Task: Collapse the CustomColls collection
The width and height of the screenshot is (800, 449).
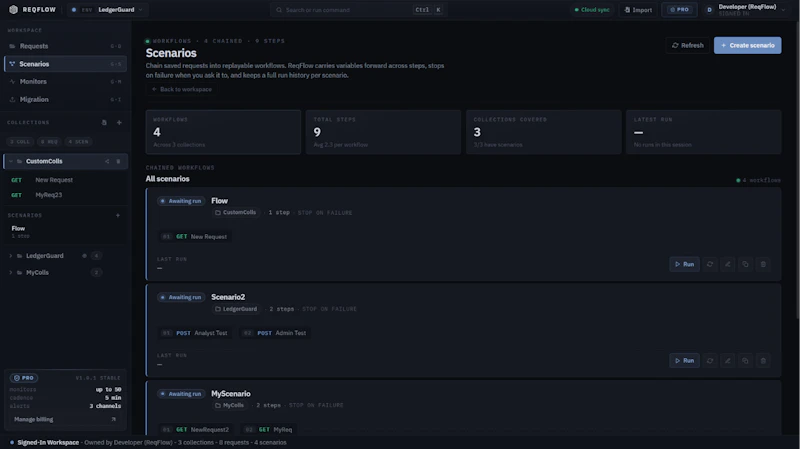Action: 11,161
